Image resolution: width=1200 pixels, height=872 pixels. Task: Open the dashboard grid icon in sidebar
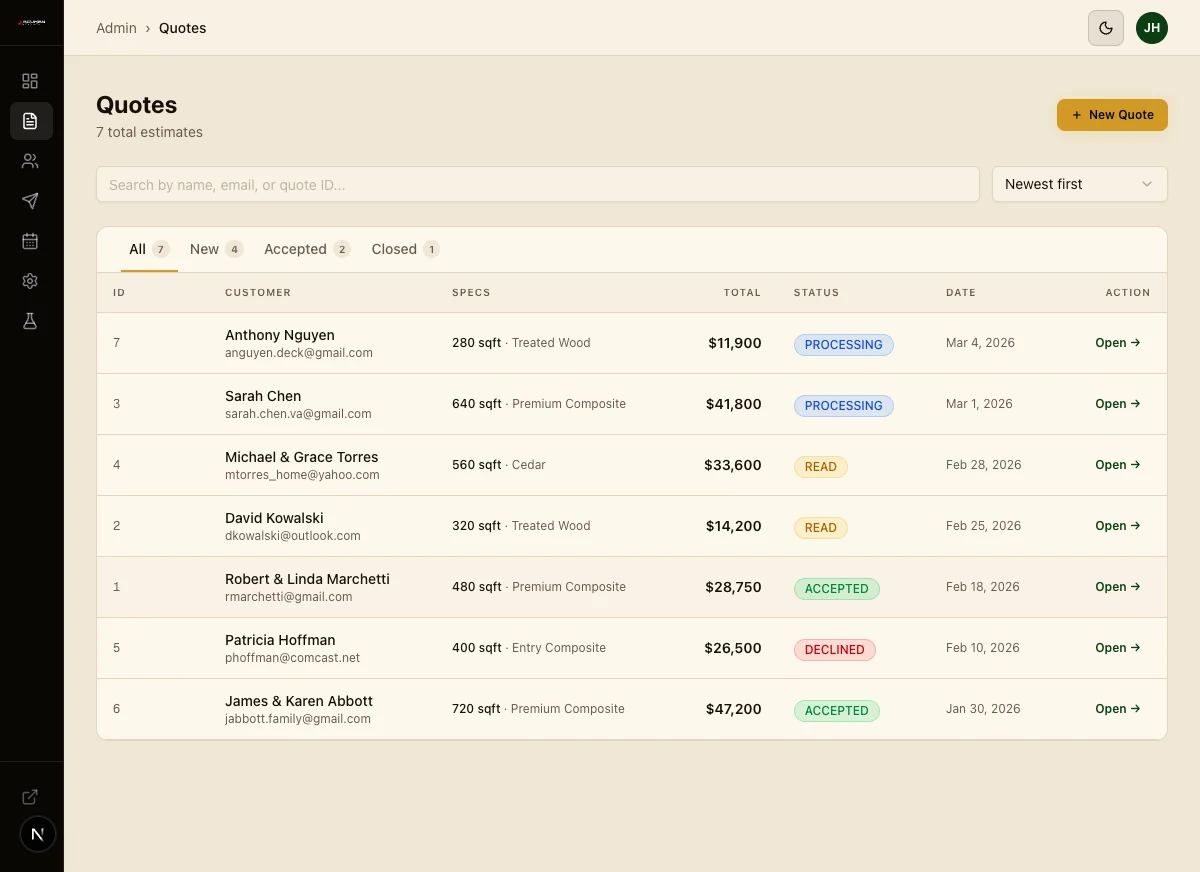(30, 81)
